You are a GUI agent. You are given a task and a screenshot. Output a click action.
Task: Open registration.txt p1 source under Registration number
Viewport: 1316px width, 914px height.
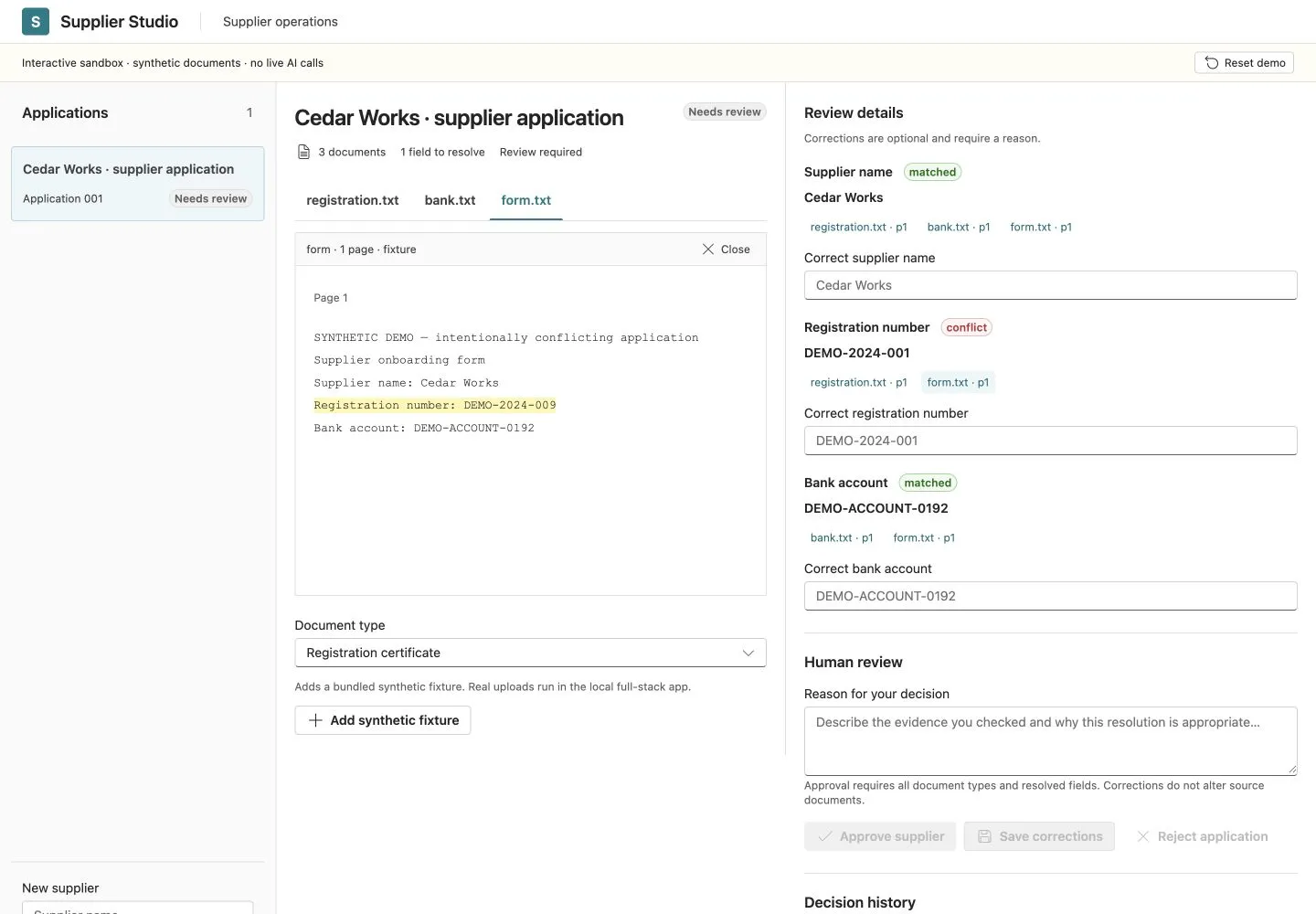(x=859, y=382)
